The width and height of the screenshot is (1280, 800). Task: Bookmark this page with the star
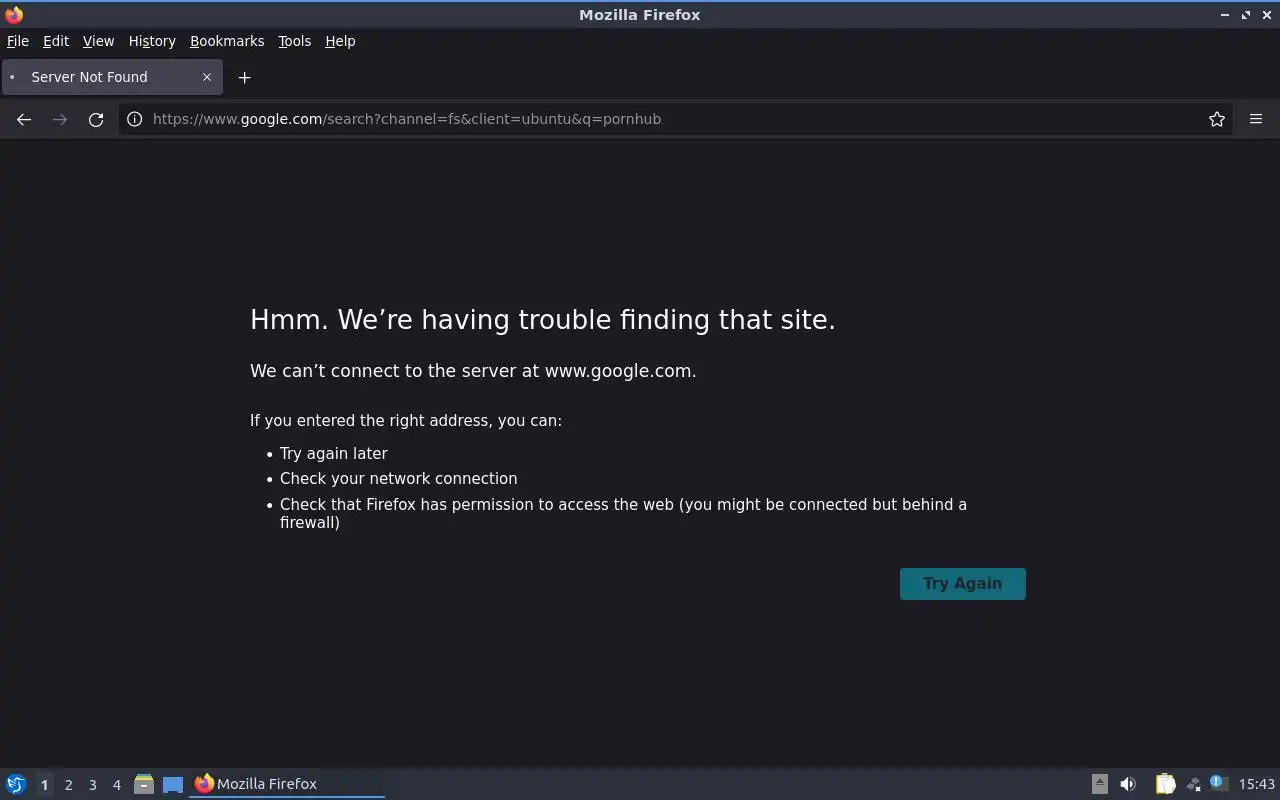(1217, 119)
